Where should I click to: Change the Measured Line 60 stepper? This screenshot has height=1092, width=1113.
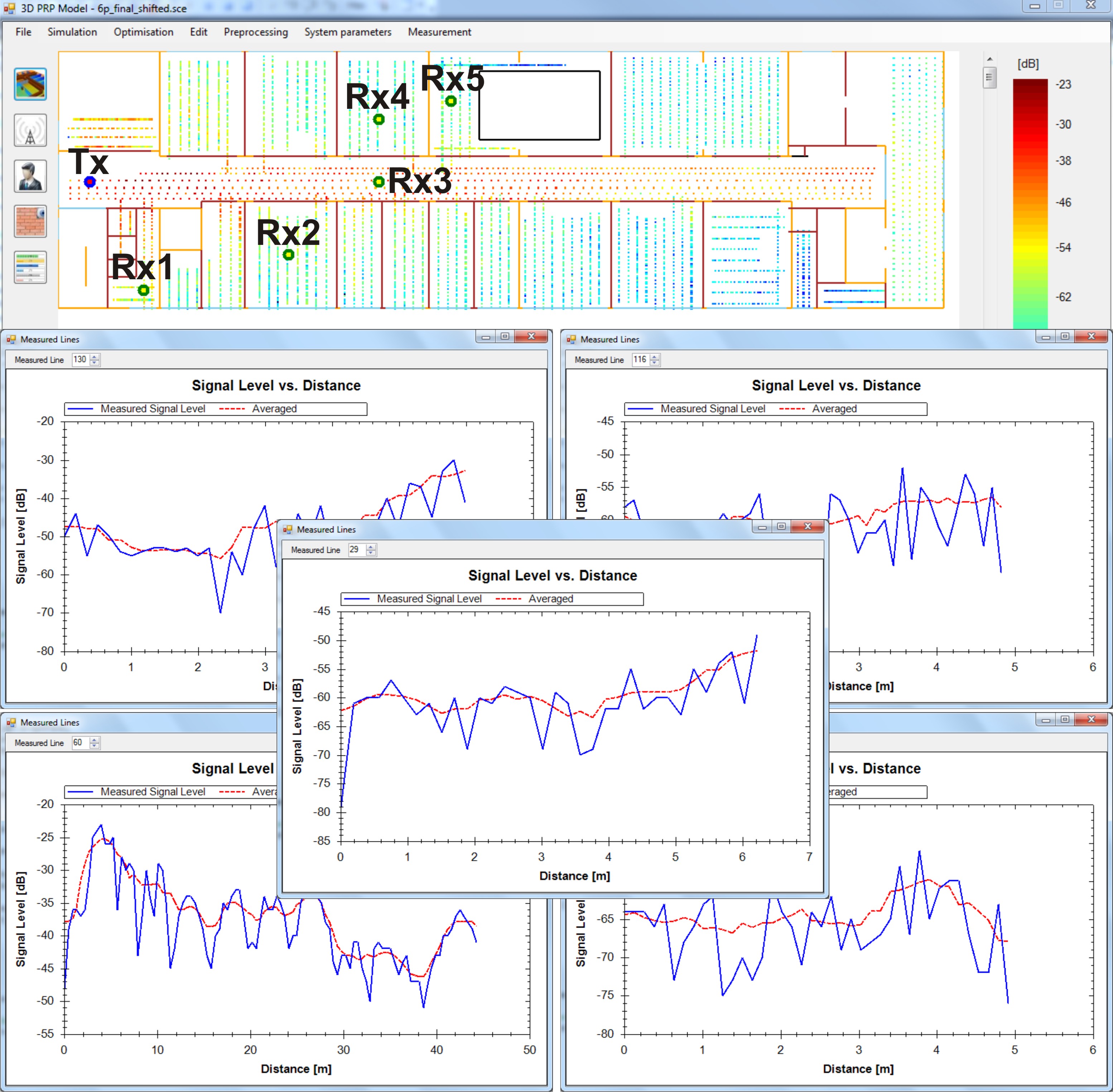click(95, 743)
